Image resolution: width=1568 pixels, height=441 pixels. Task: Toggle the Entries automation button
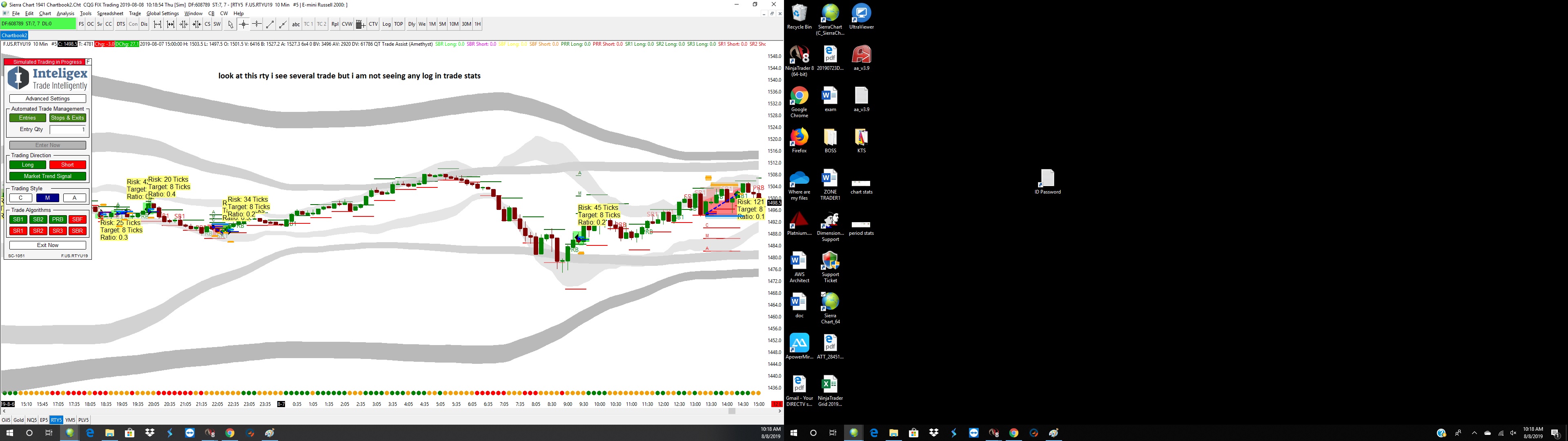(27, 118)
